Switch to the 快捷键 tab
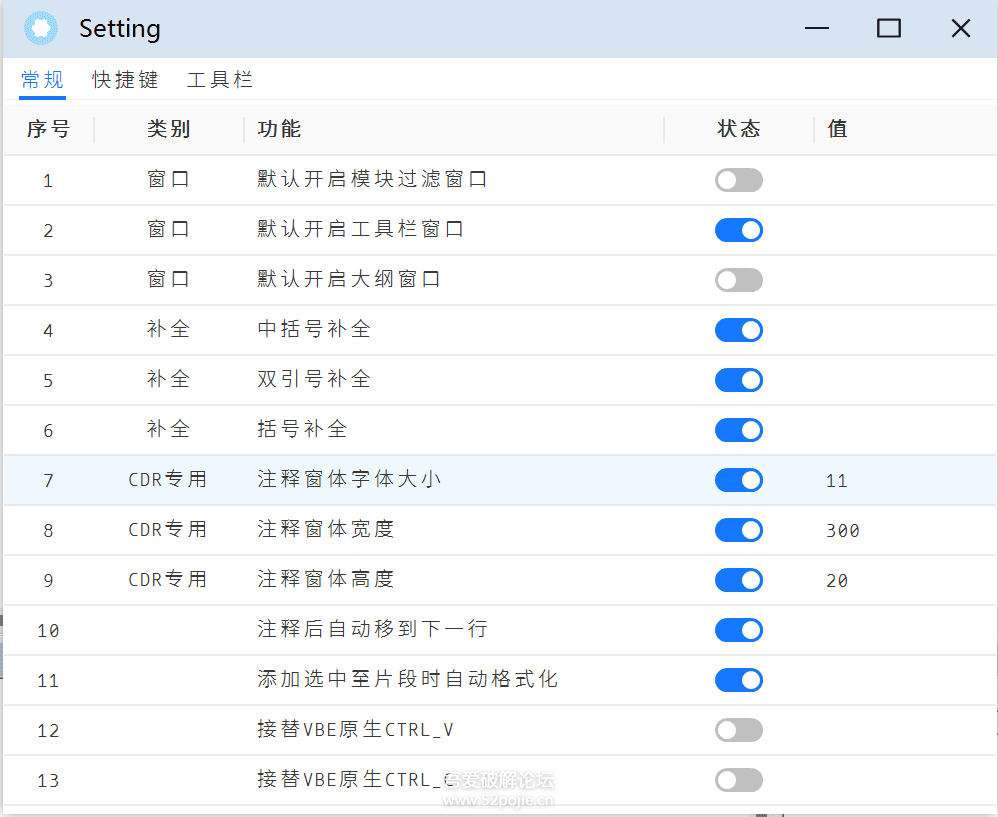Screen dimensions: 998x817 (x=125, y=80)
